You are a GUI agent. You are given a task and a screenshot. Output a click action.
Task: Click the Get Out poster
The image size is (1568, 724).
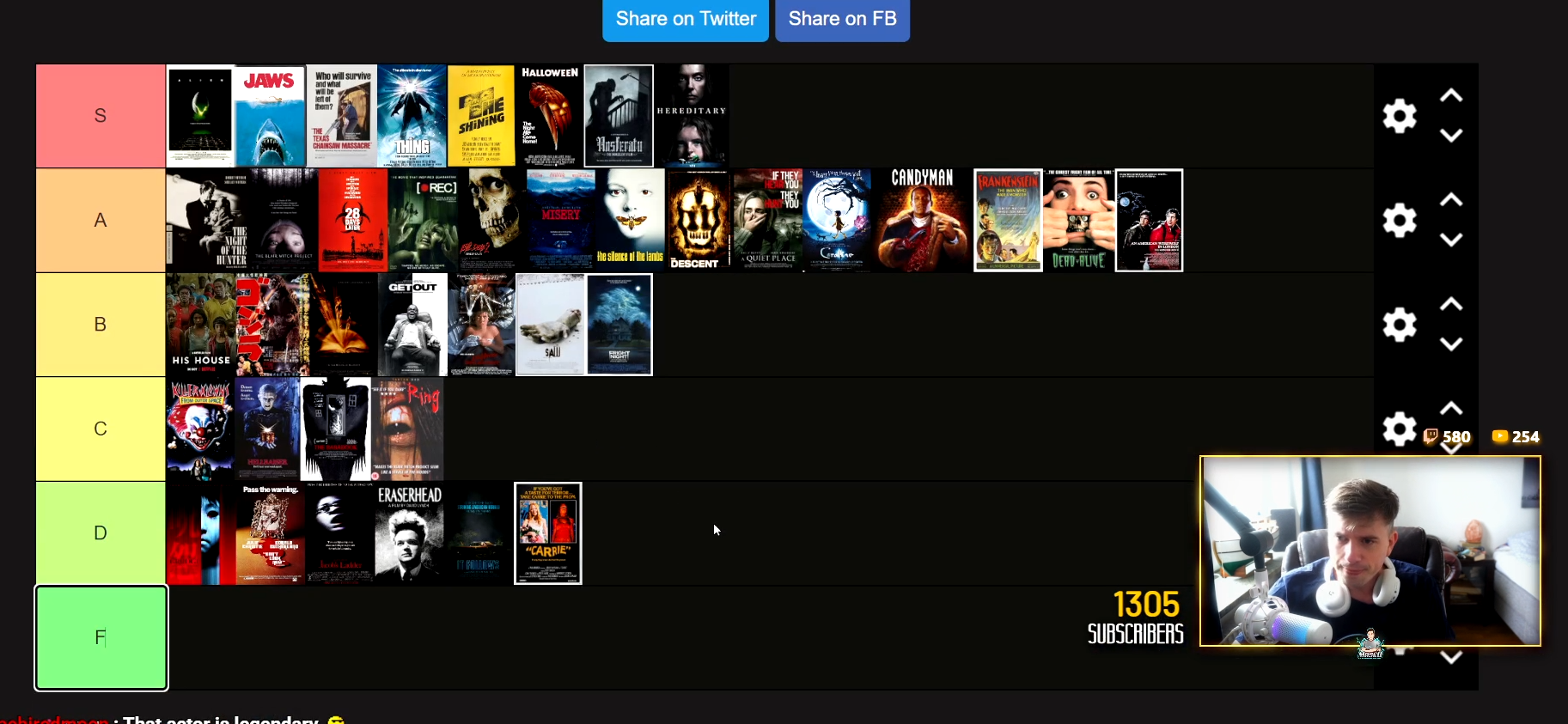tap(412, 325)
